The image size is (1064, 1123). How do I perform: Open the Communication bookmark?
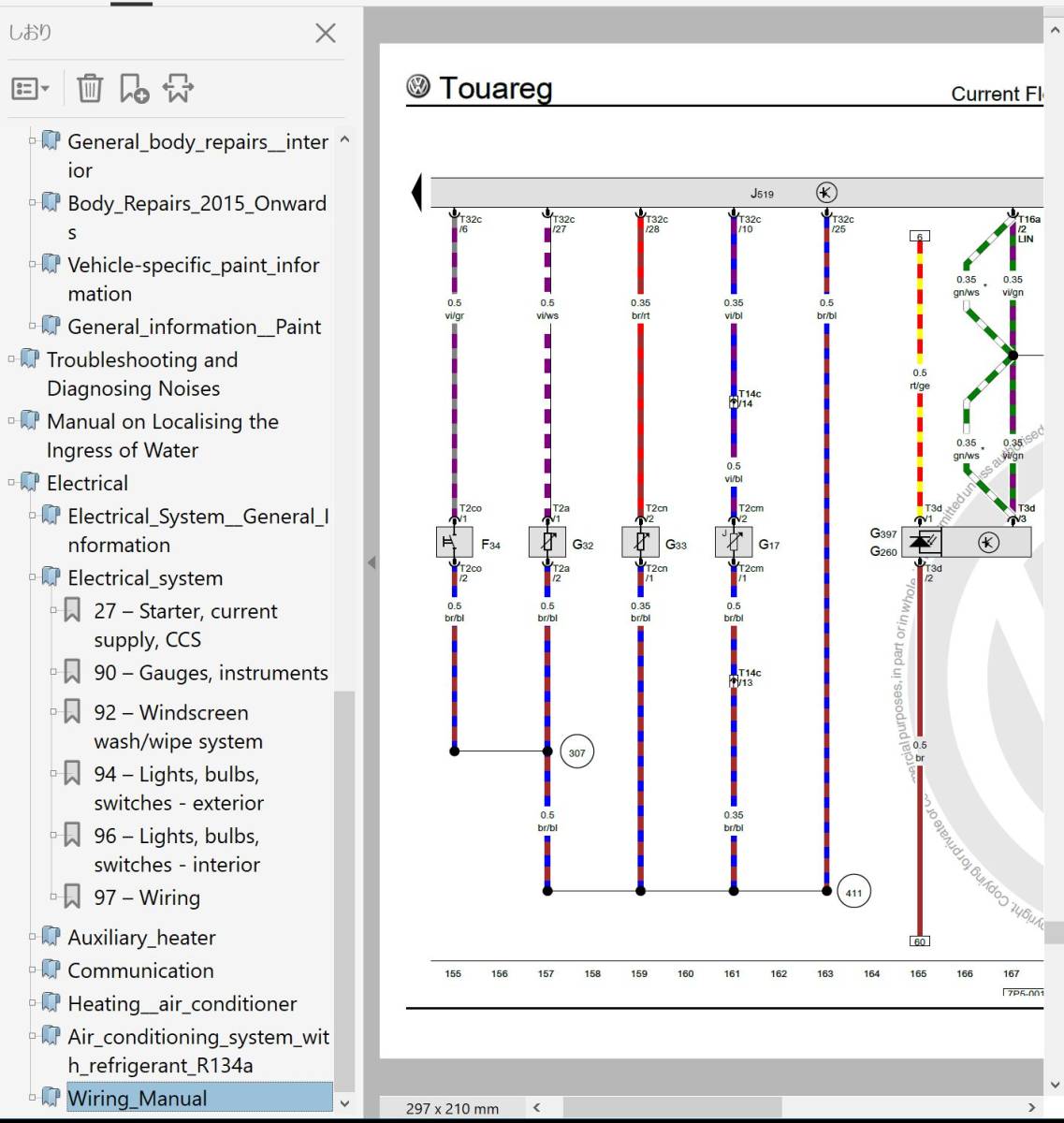(x=140, y=970)
